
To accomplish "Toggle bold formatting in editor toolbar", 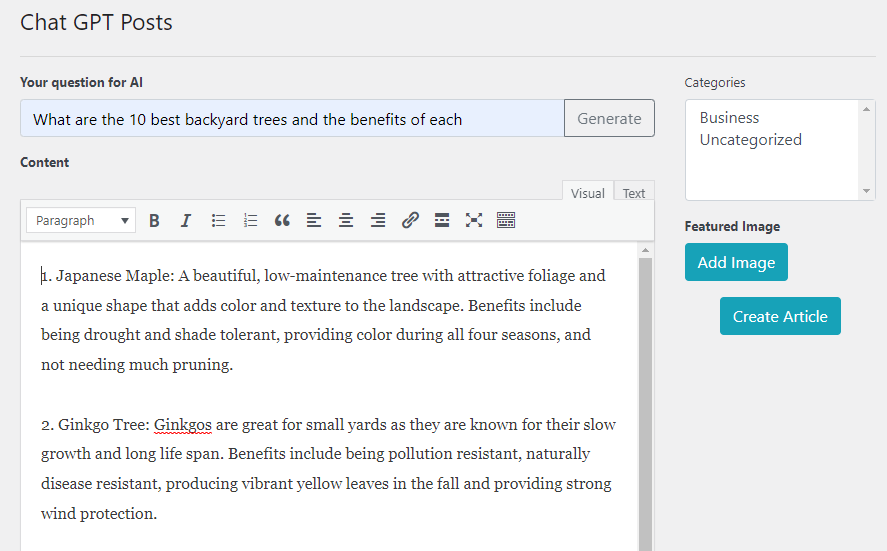I will (154, 221).
